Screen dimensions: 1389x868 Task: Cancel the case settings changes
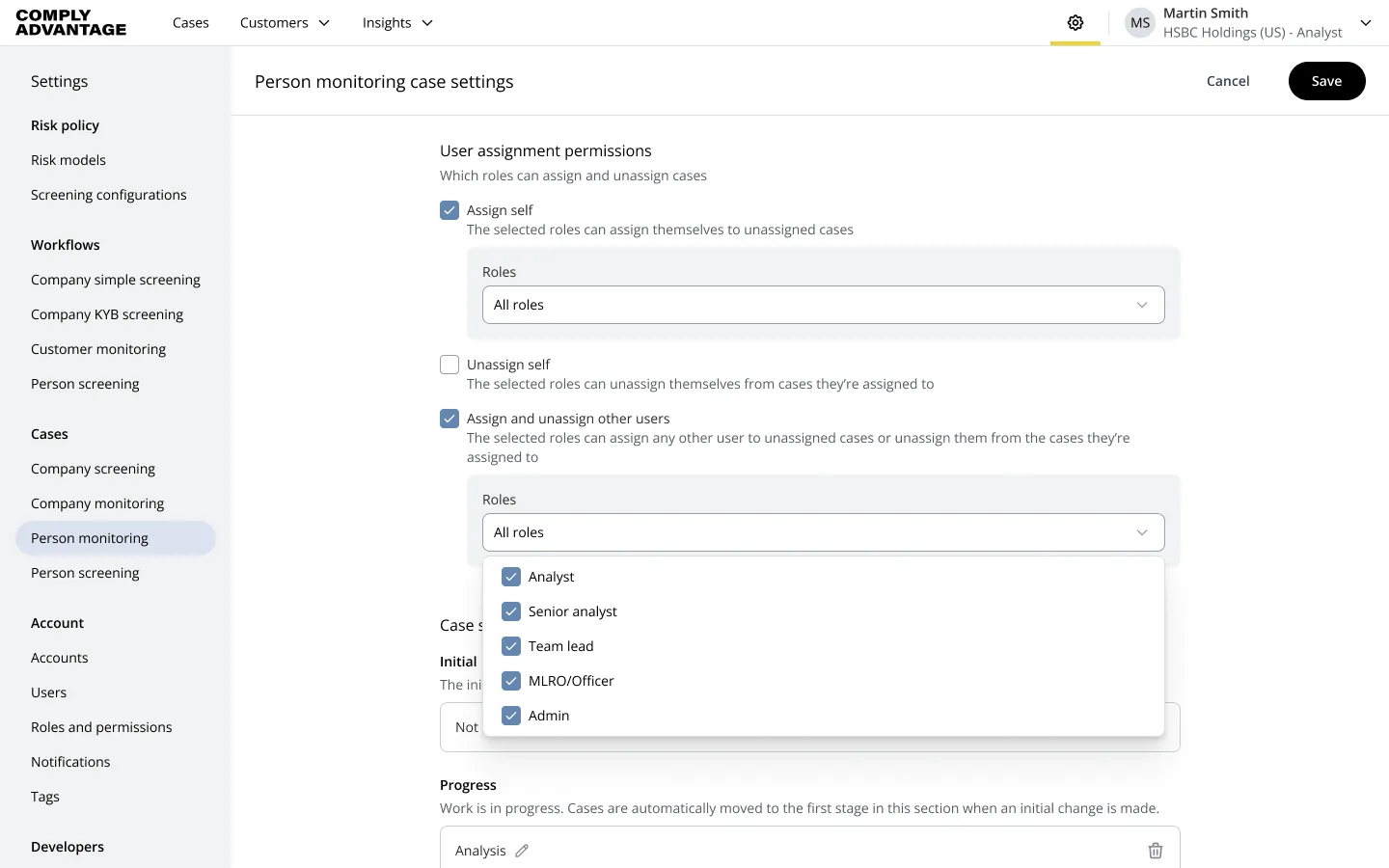tap(1227, 81)
